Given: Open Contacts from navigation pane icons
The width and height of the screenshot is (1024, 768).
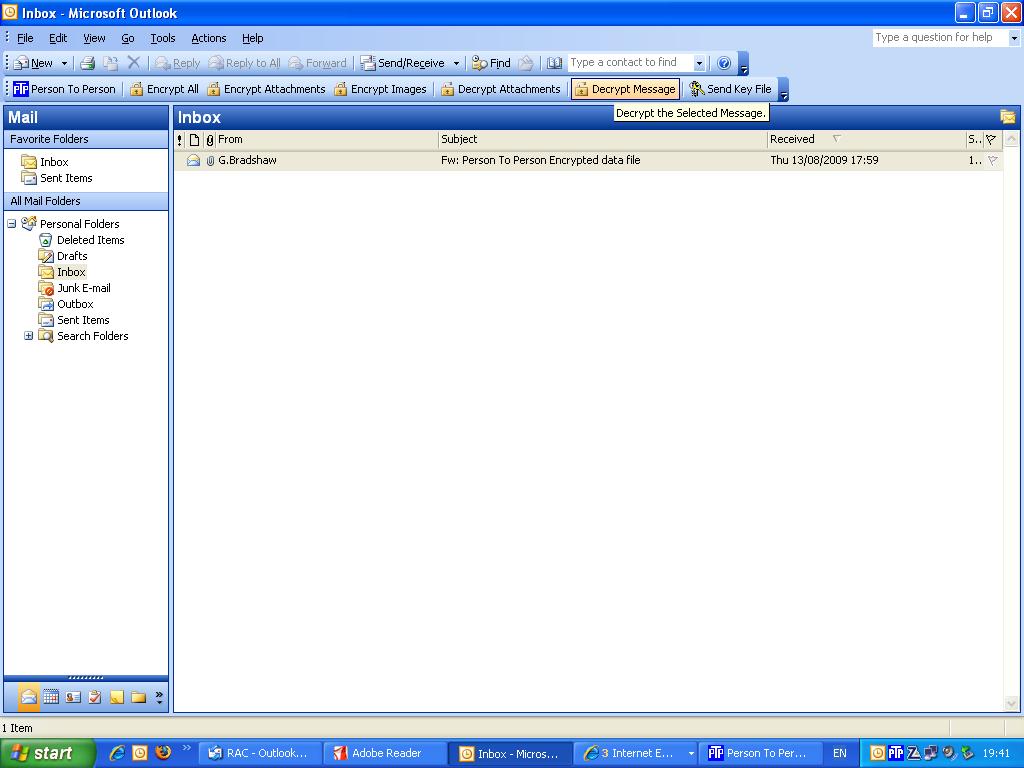Looking at the screenshot, I should [x=73, y=697].
